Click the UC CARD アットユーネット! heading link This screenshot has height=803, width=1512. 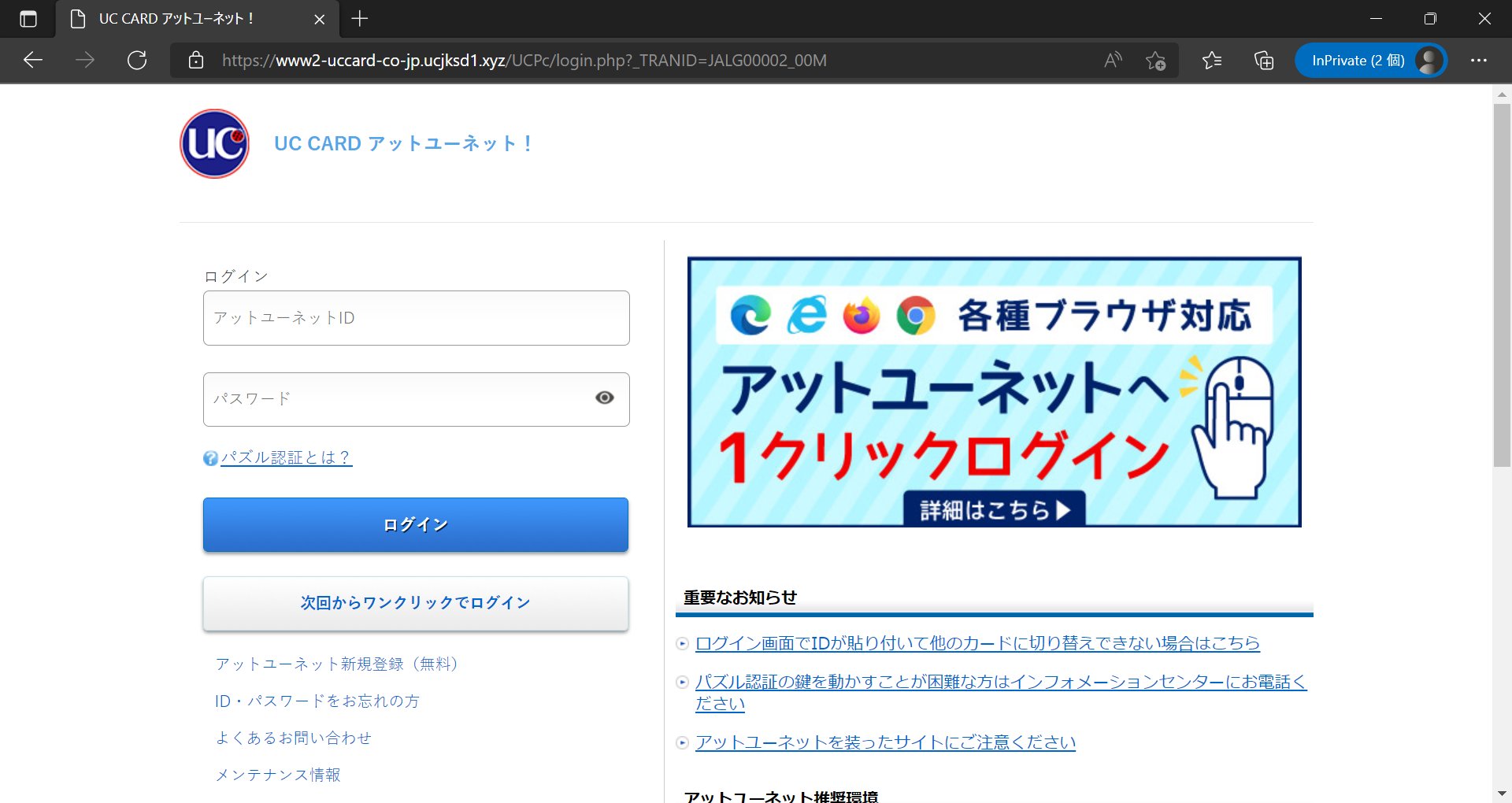(404, 143)
